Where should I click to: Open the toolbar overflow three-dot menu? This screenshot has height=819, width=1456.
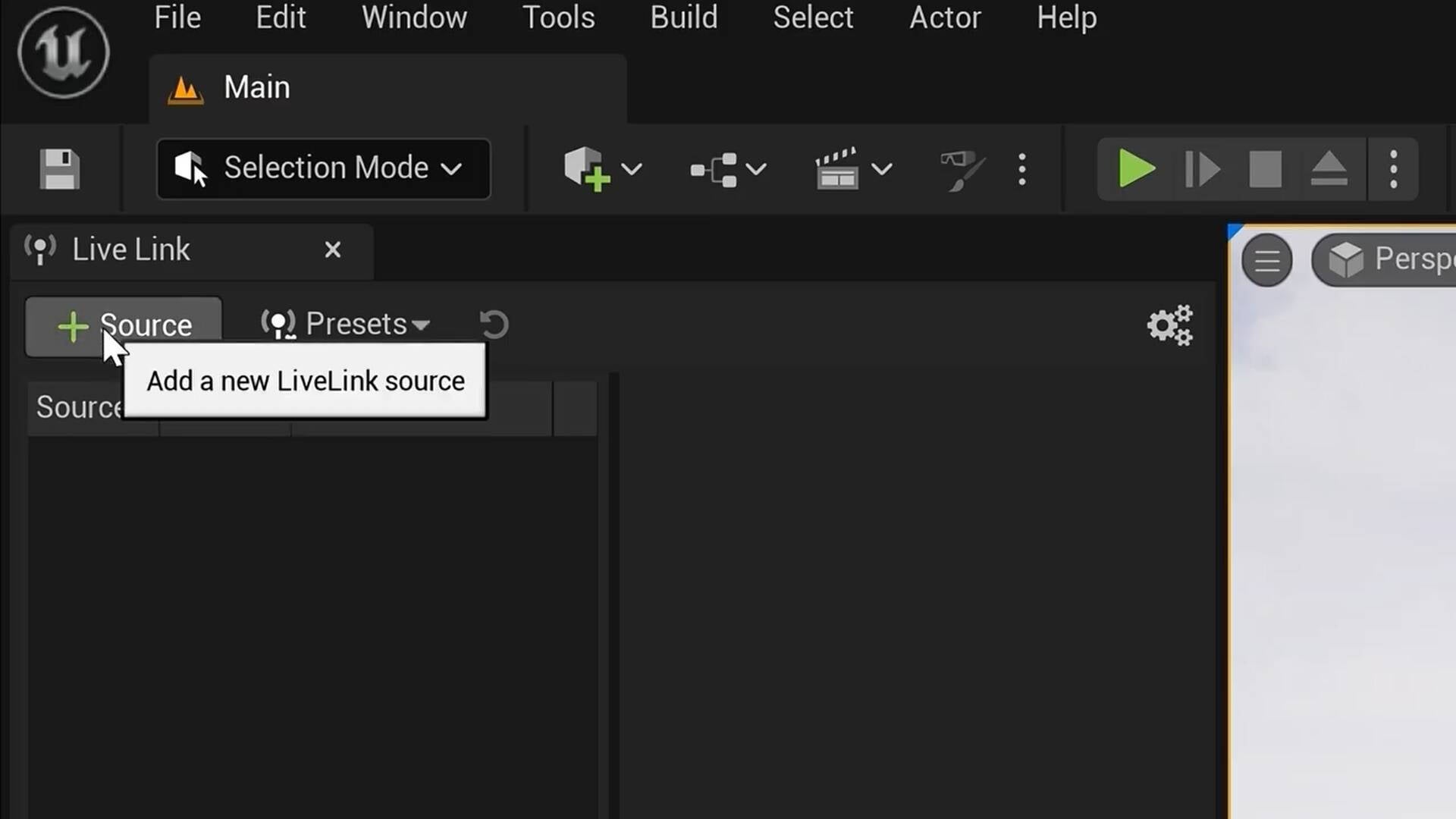click(x=1022, y=169)
